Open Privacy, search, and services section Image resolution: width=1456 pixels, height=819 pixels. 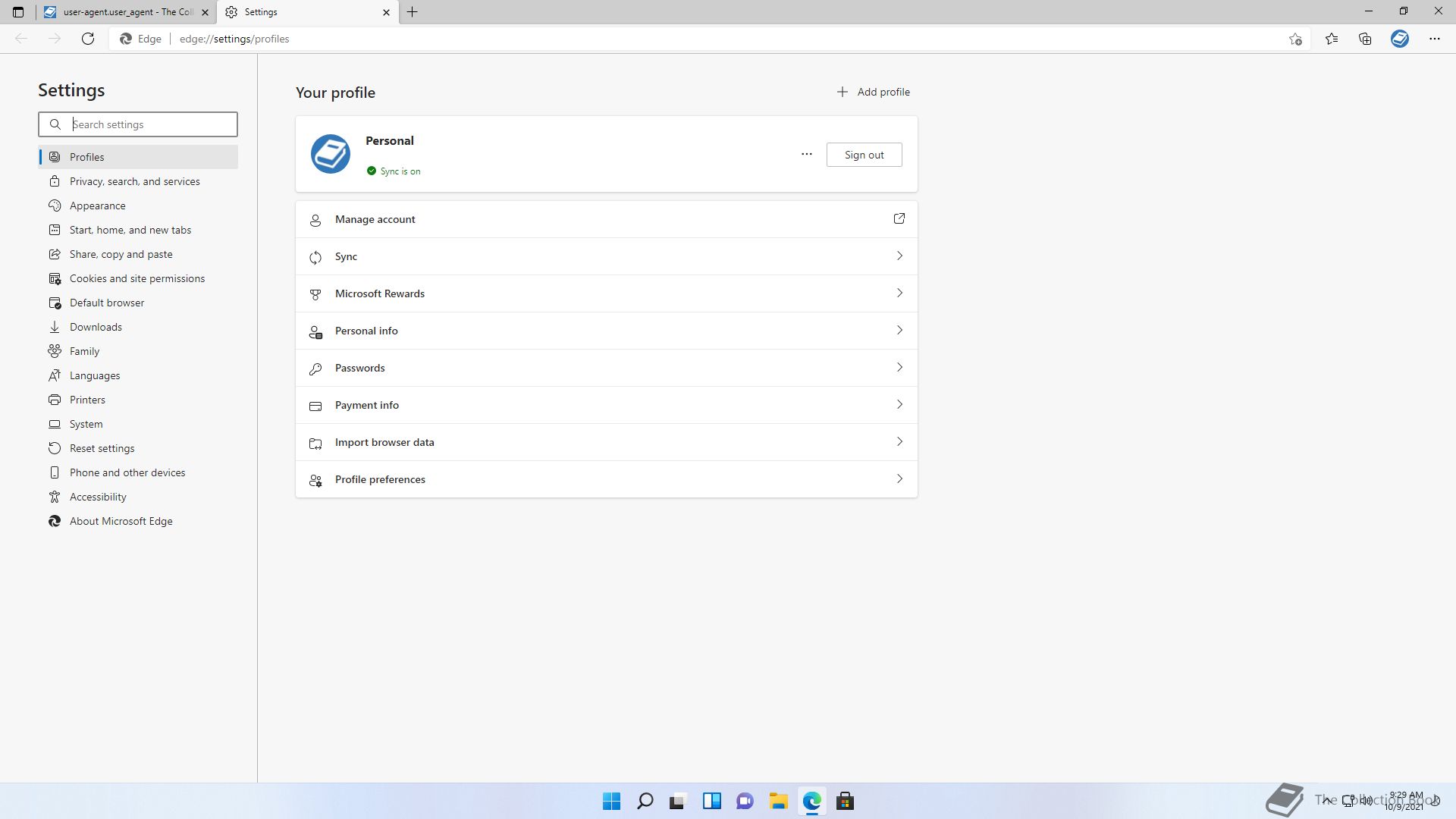coord(134,181)
